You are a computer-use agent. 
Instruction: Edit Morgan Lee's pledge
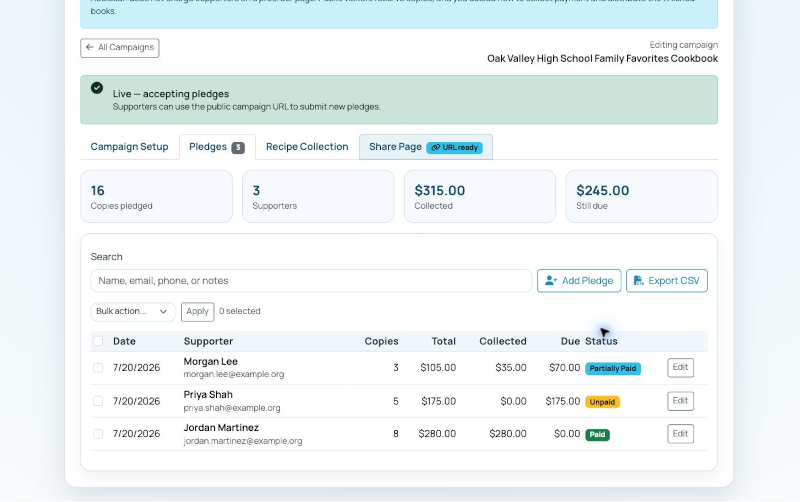point(681,367)
